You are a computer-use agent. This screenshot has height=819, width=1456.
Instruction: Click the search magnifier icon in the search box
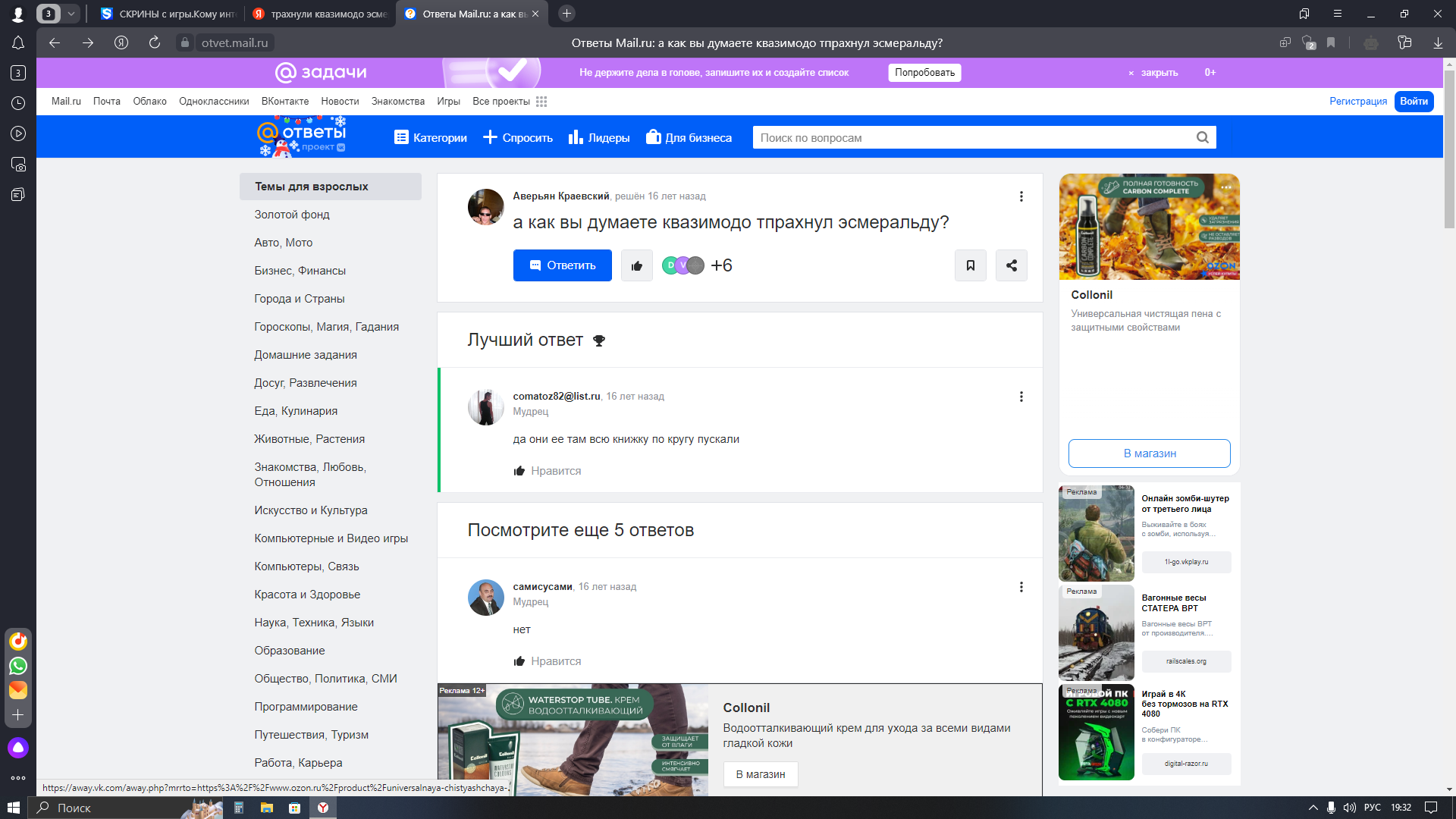[x=1202, y=137]
